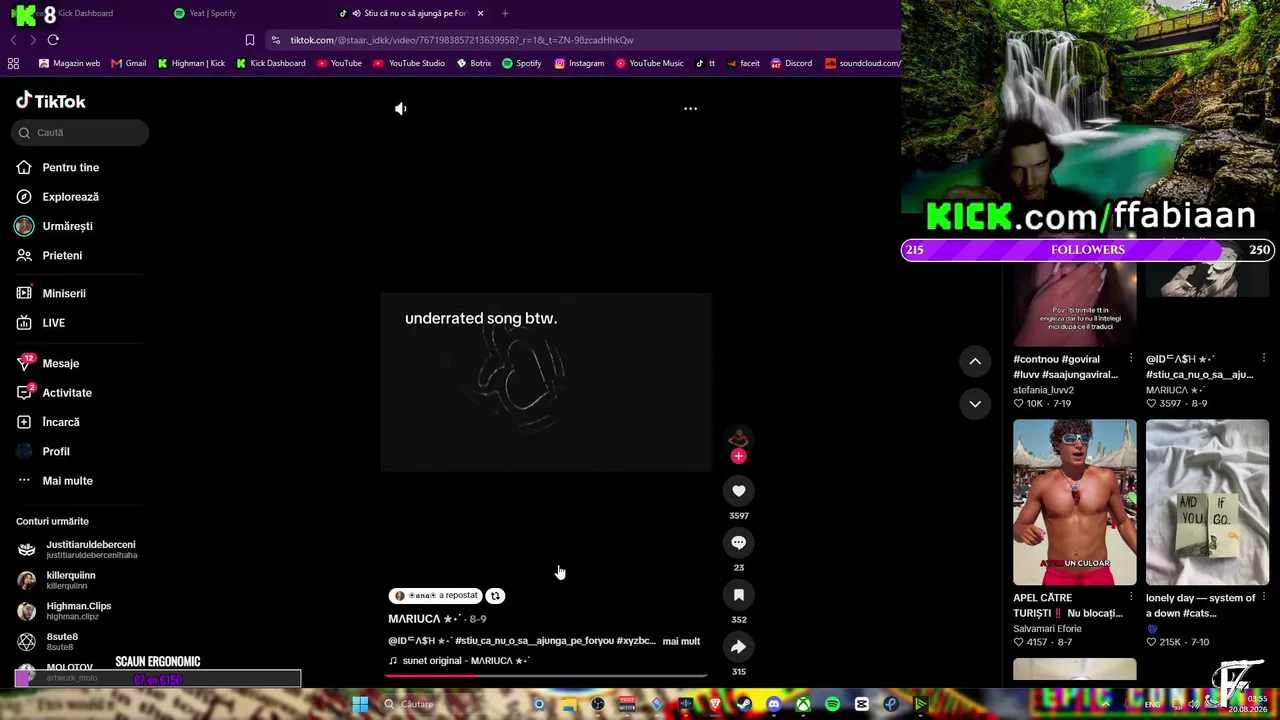Image resolution: width=1280 pixels, height=720 pixels.
Task: Share the video with the arrow icon
Action: [x=739, y=647]
